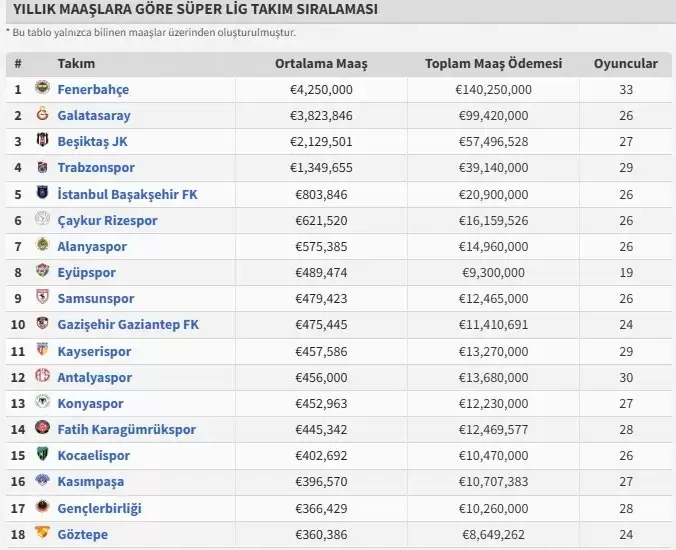
Task: Click the Samsunspor team crest icon
Action: click(43, 298)
